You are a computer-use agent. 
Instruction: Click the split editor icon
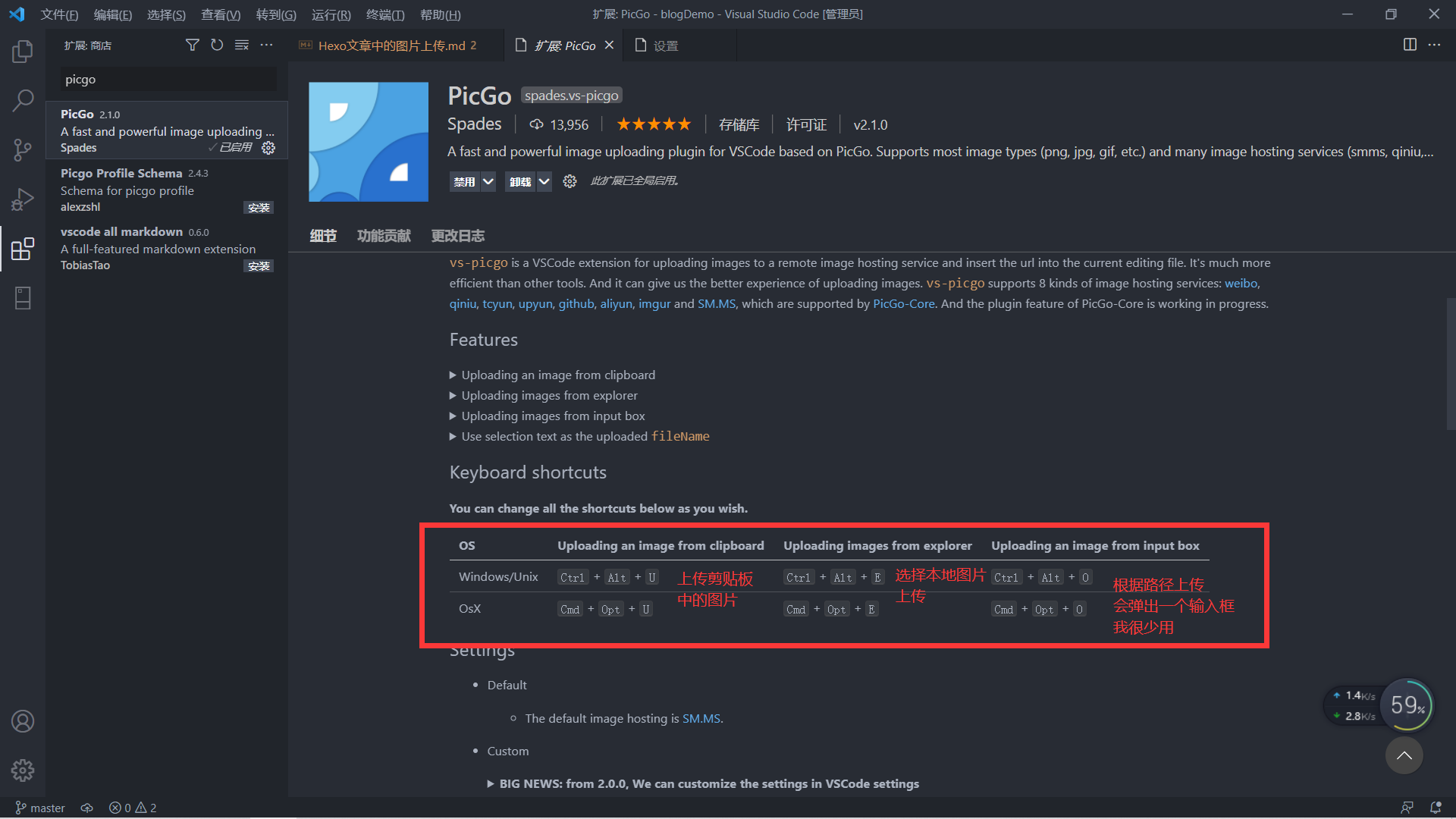coord(1410,45)
